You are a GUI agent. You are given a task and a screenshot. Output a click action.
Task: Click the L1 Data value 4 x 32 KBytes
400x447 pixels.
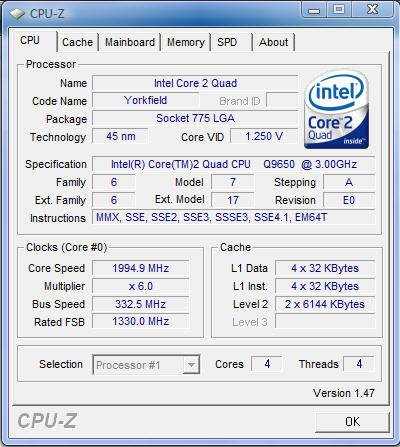325,268
